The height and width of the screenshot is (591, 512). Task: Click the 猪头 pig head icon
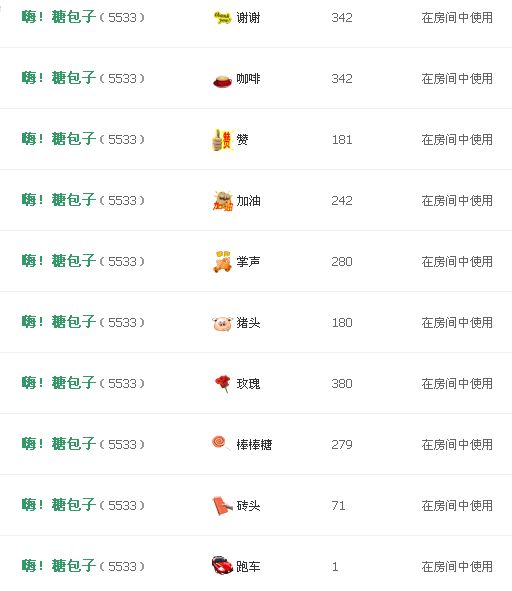(222, 323)
